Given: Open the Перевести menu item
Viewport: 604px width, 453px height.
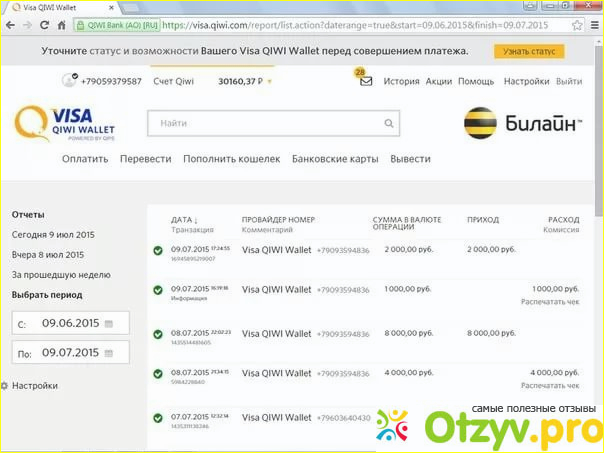Looking at the screenshot, I should [145, 159].
